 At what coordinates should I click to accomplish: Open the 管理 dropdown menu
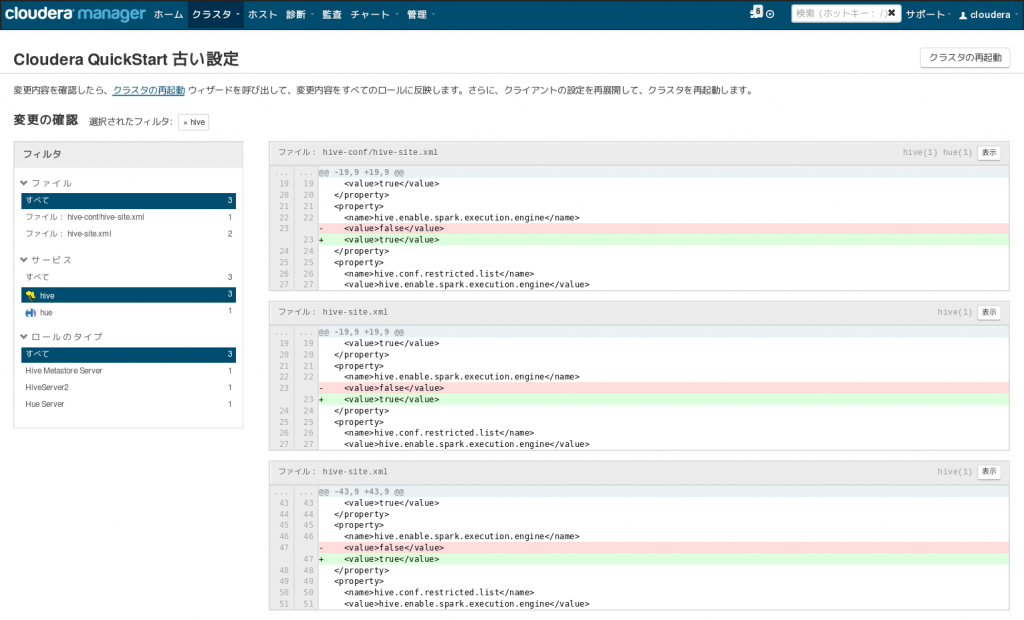pyautogui.click(x=421, y=14)
